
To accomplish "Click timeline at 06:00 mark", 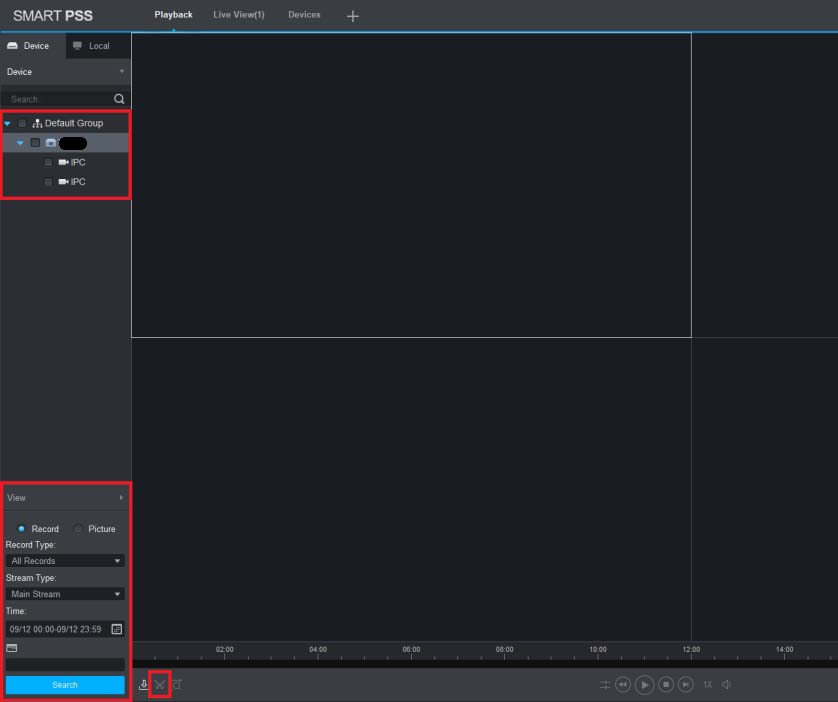I will [411, 650].
